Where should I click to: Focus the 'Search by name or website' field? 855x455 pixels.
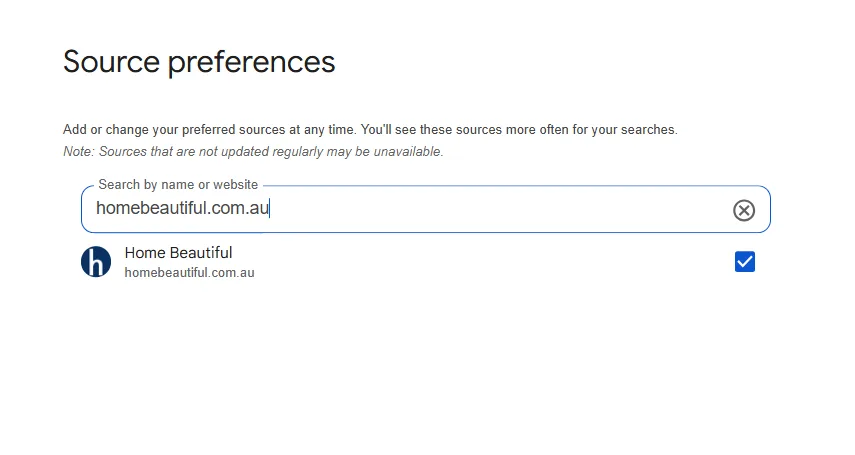point(420,209)
